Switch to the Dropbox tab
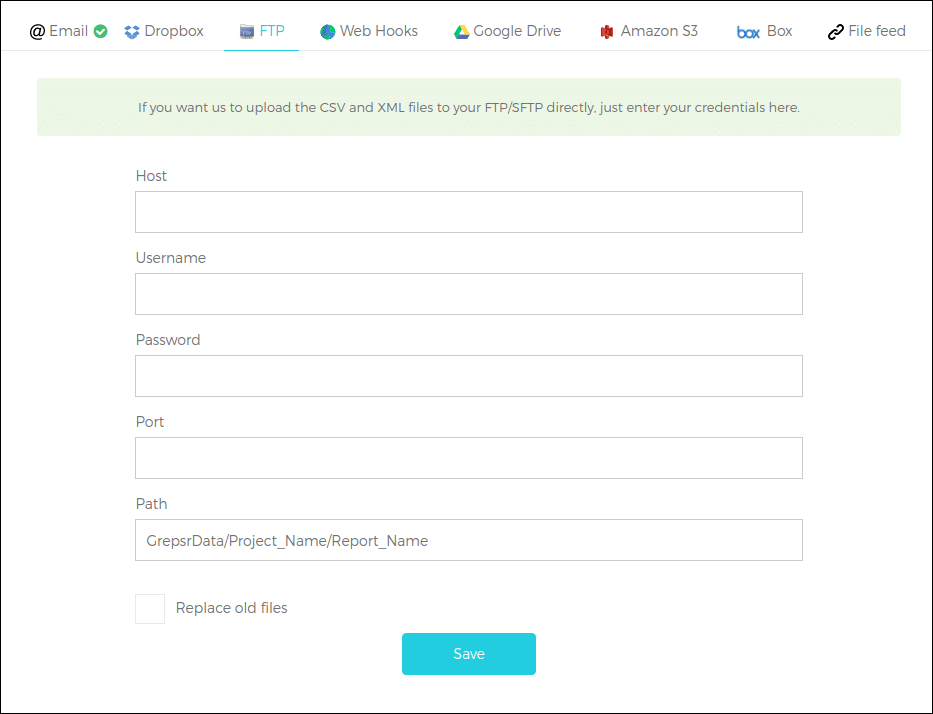 coord(164,31)
